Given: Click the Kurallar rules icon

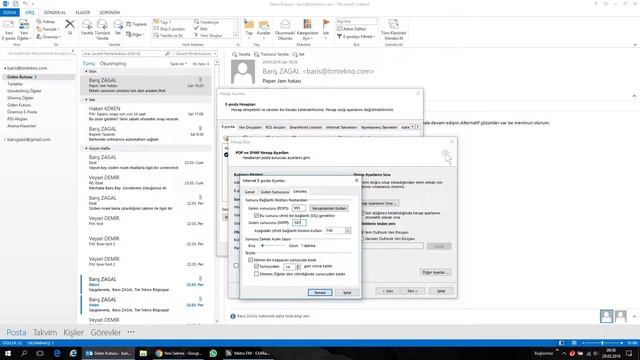Looking at the screenshot, I should tap(264, 24).
